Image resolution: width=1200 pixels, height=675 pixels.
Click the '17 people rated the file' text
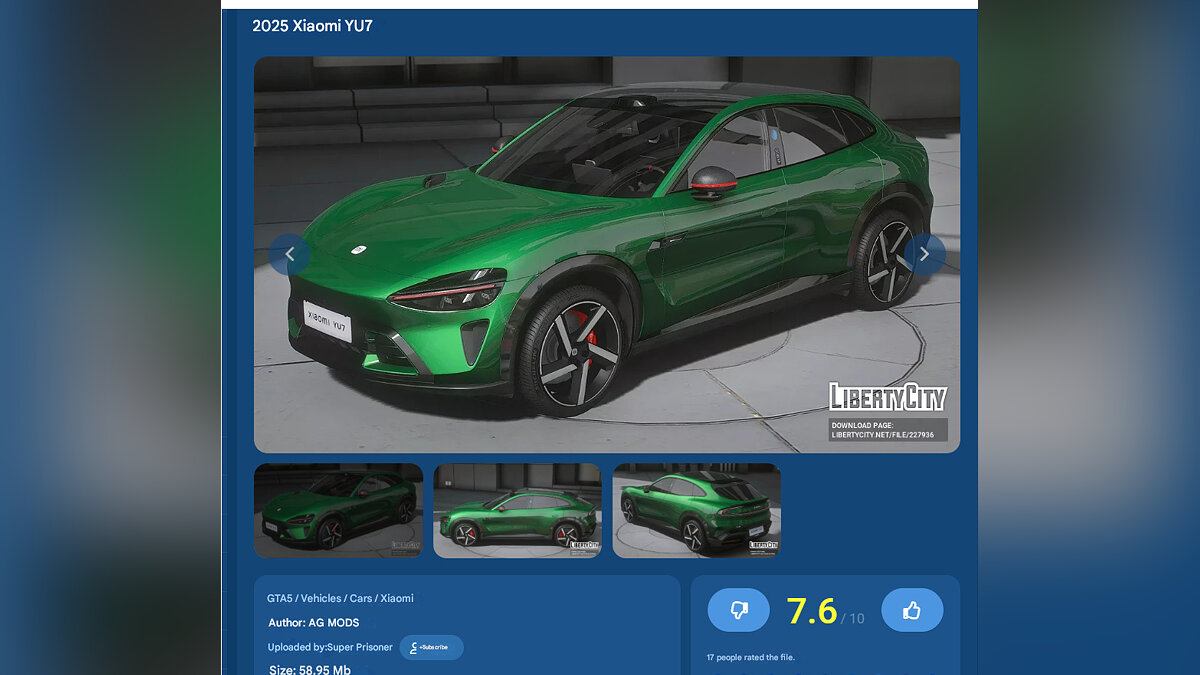[750, 657]
